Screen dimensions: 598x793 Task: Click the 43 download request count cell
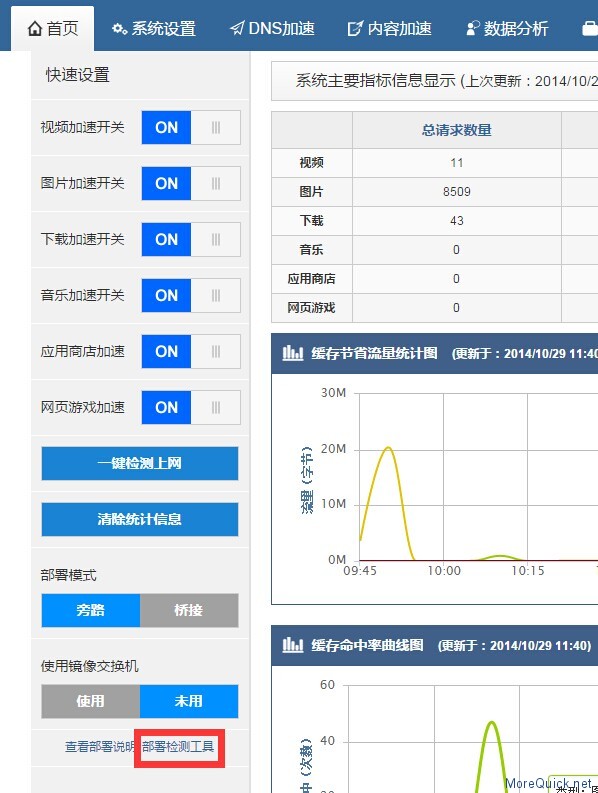pyautogui.click(x=456, y=221)
